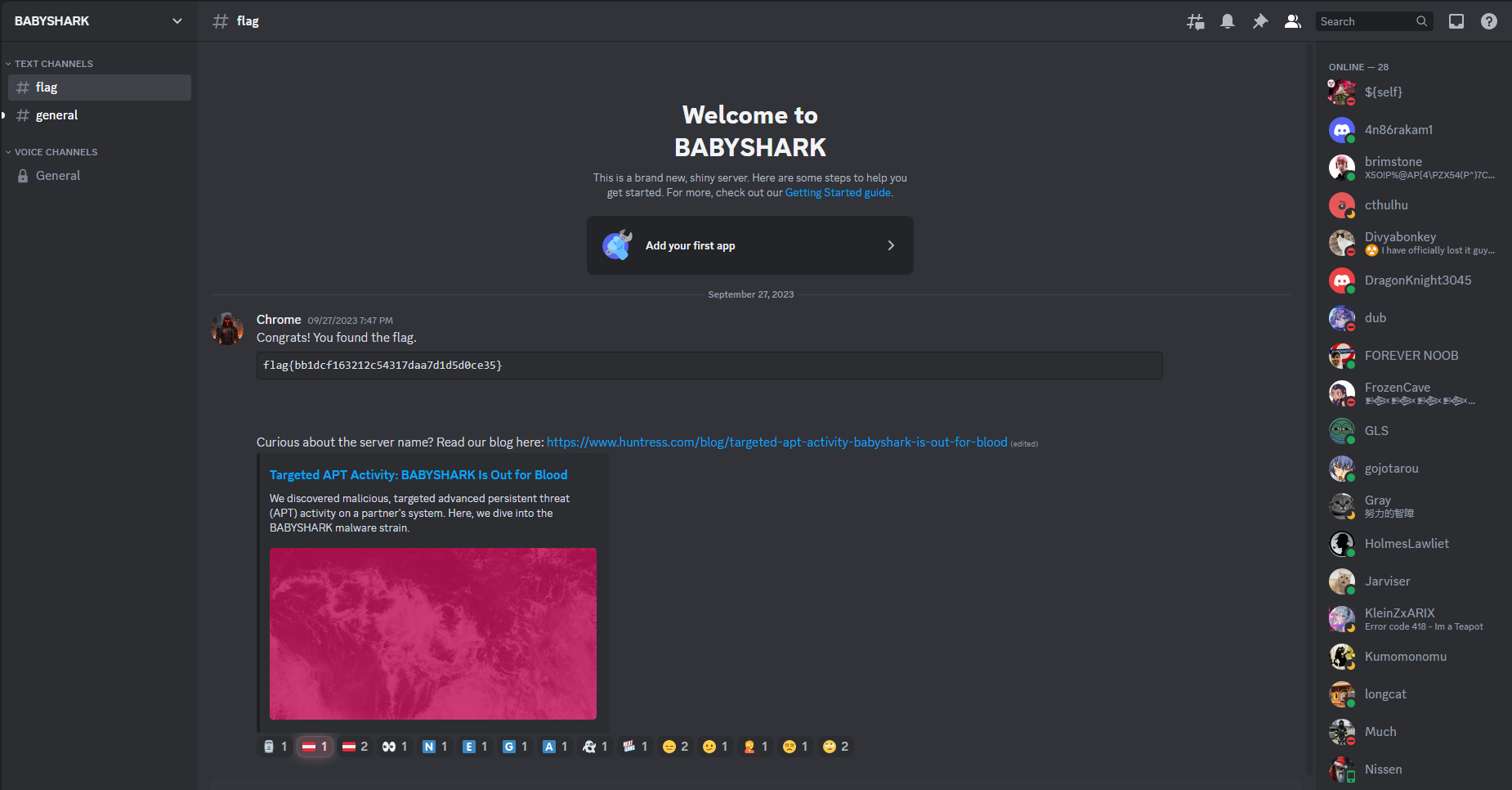1512x790 pixels.
Task: Open brimstone member entry
Action: [1413, 168]
